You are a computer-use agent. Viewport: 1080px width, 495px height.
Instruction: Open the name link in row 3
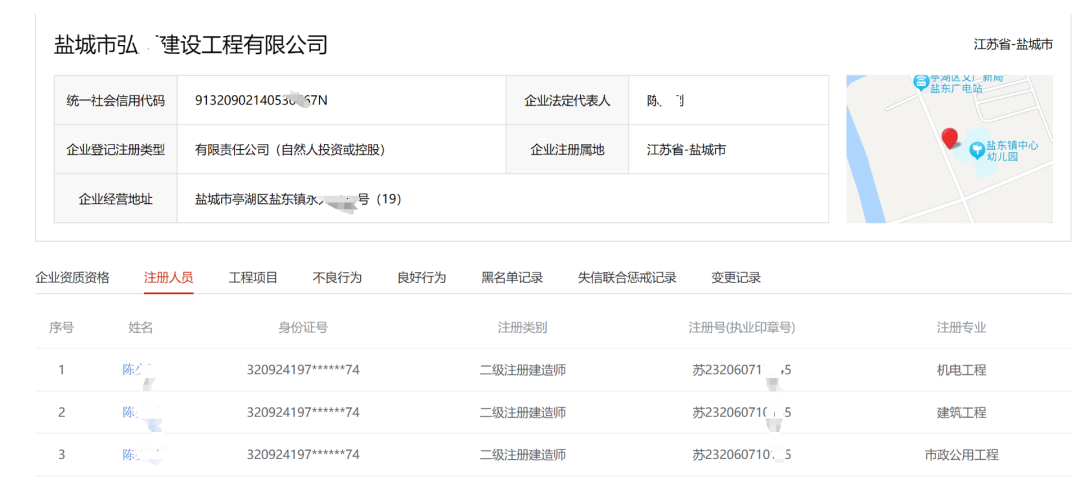pyautogui.click(x=134, y=455)
